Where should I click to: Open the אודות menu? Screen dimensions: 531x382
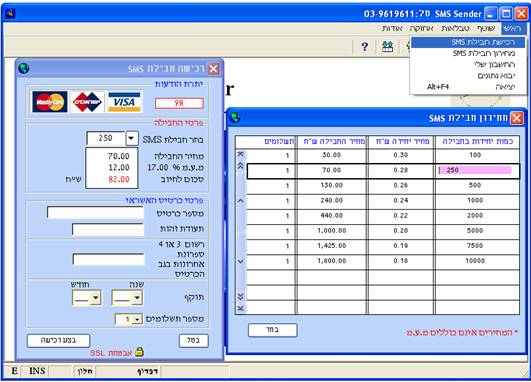click(x=392, y=28)
